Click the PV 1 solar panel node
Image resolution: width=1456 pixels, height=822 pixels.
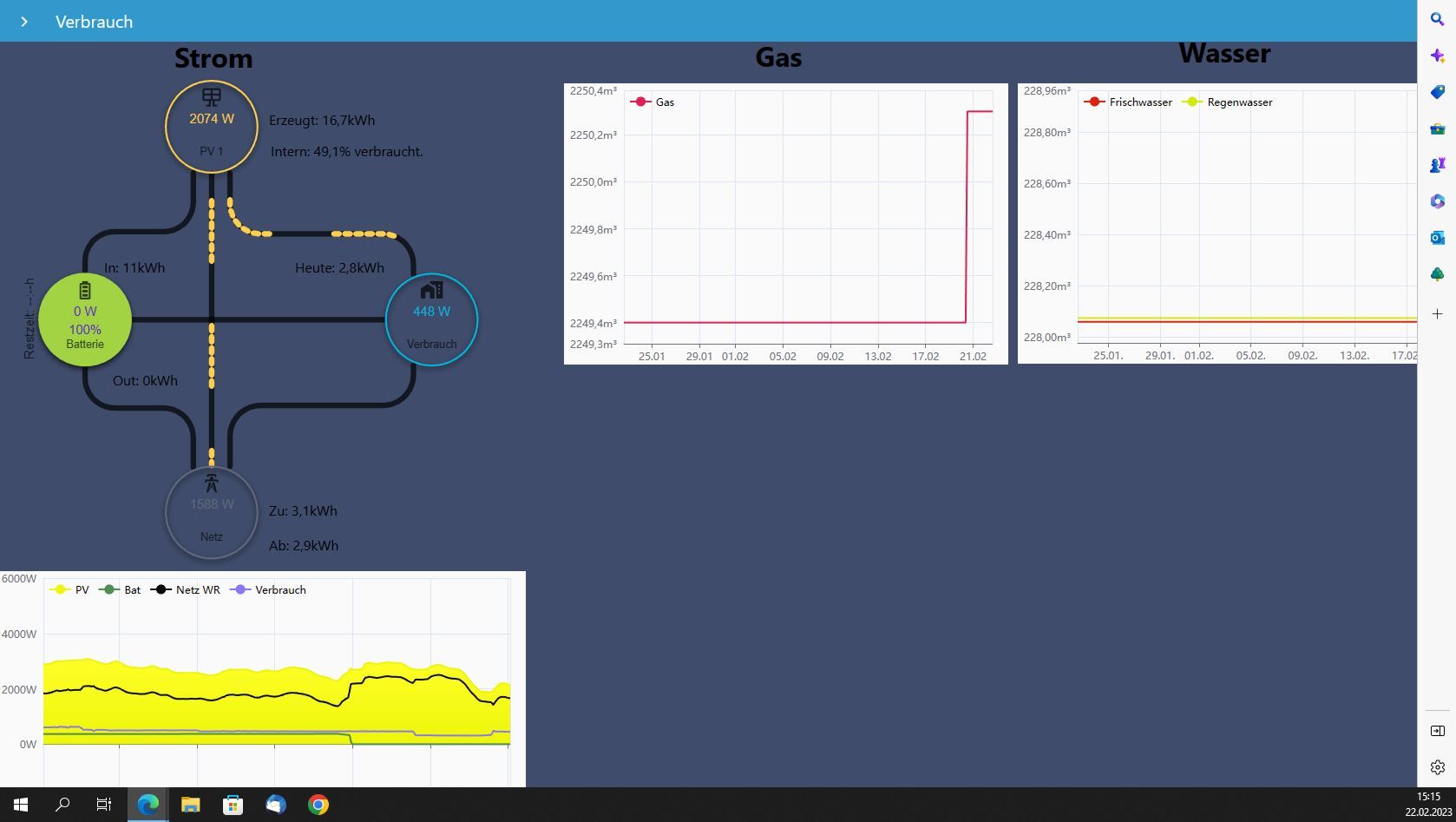coord(212,127)
